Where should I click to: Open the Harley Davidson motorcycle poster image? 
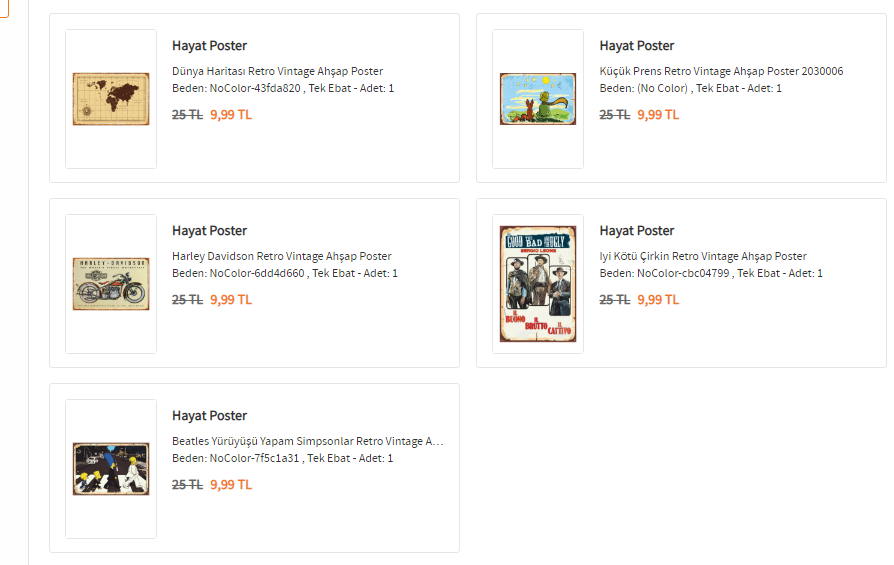pos(111,283)
